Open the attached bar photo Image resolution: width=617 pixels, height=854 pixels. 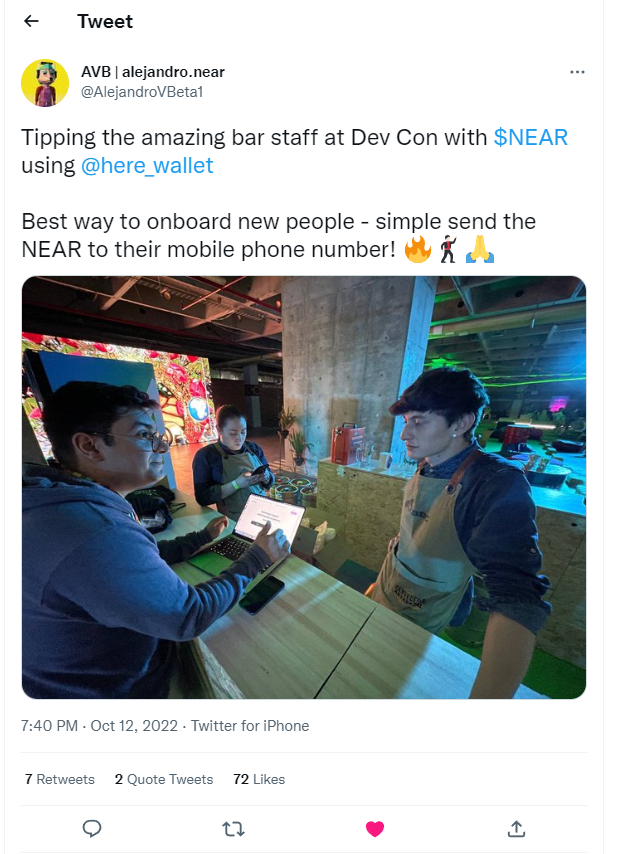pos(304,487)
